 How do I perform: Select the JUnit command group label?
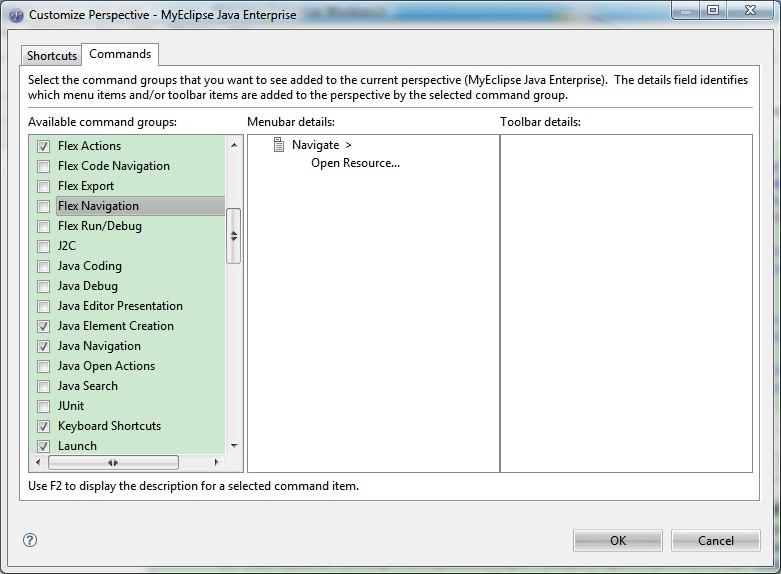coord(71,406)
